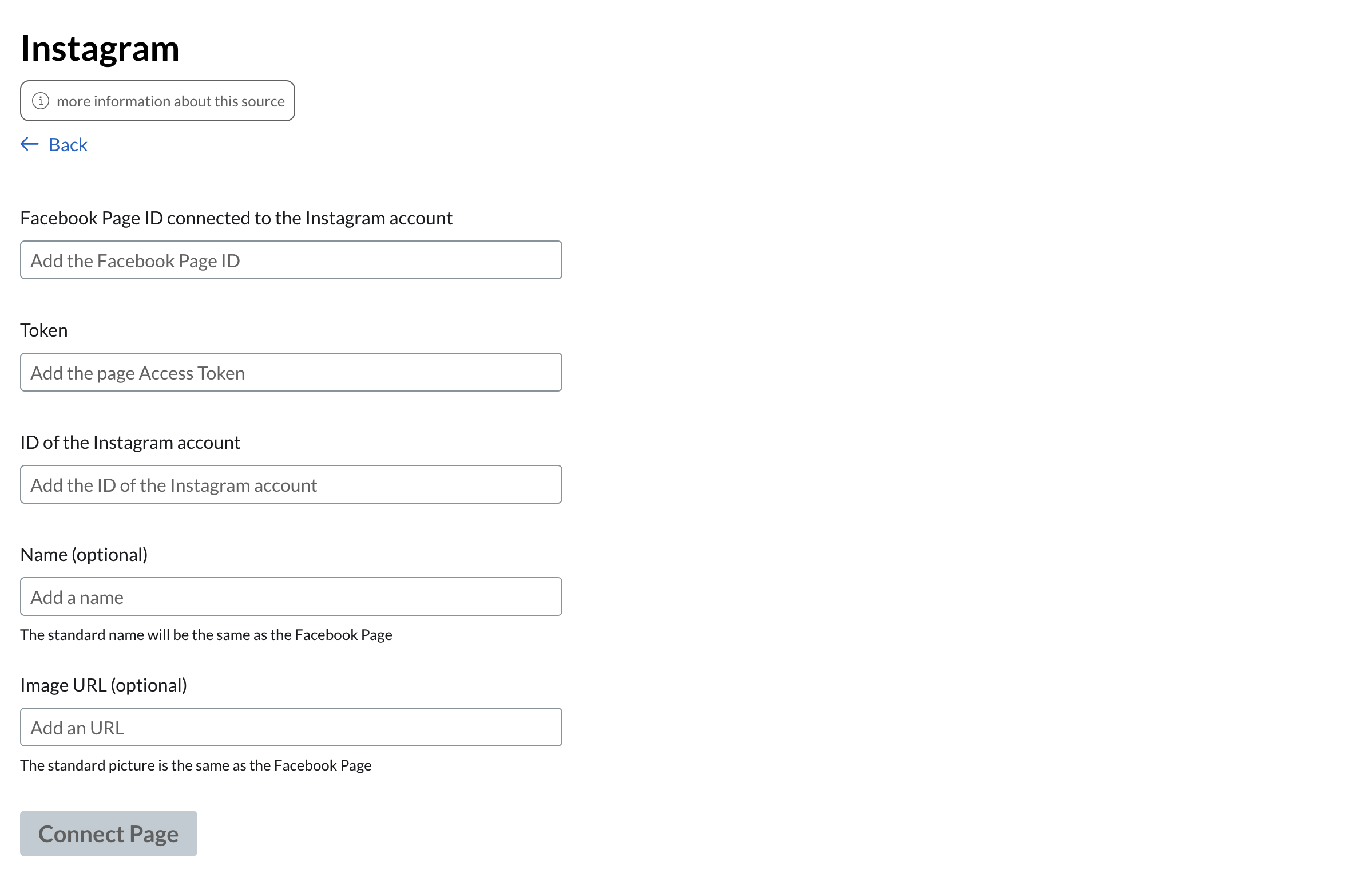Click the right end of the Image URL input
Image resolution: width=1372 pixels, height=877 pixels.
(x=544, y=728)
